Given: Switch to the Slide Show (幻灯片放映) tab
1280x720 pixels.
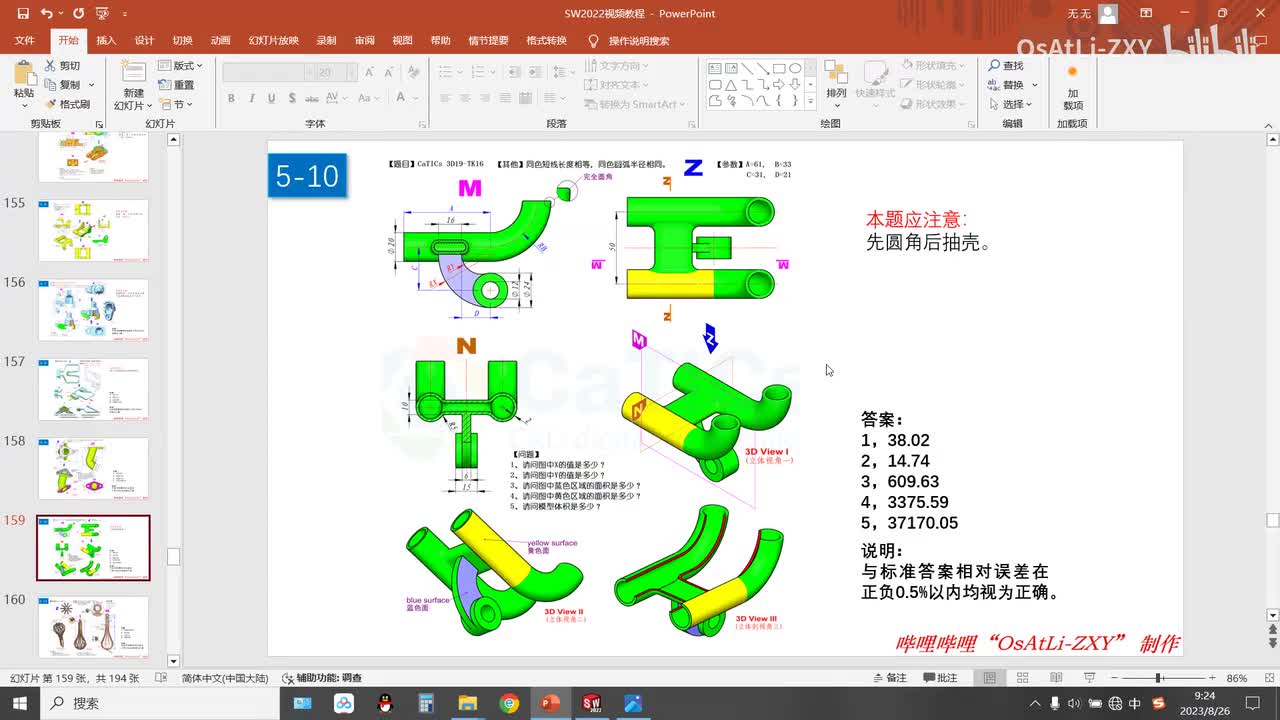Looking at the screenshot, I should click(273, 41).
